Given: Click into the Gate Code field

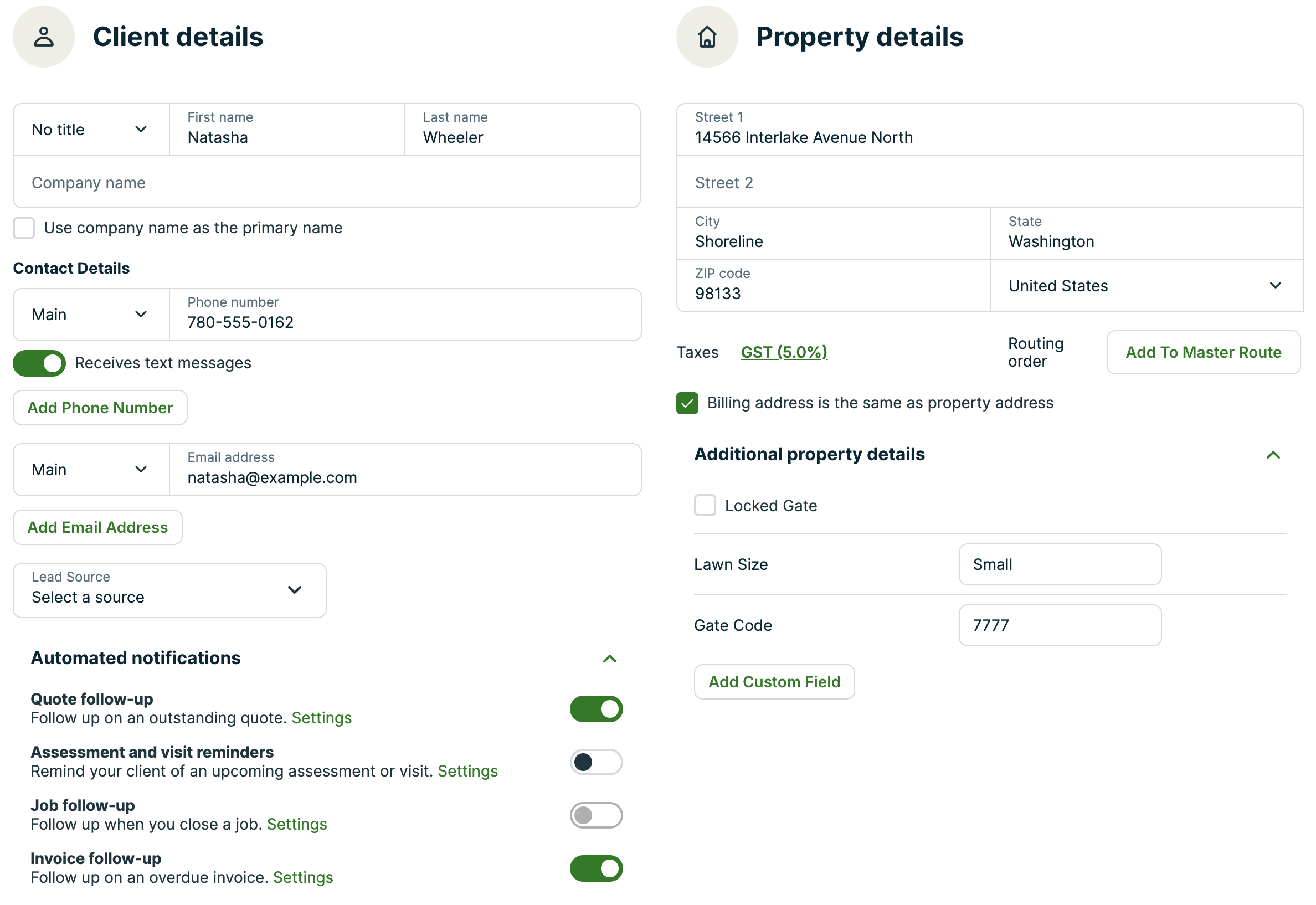Looking at the screenshot, I should tap(1059, 625).
